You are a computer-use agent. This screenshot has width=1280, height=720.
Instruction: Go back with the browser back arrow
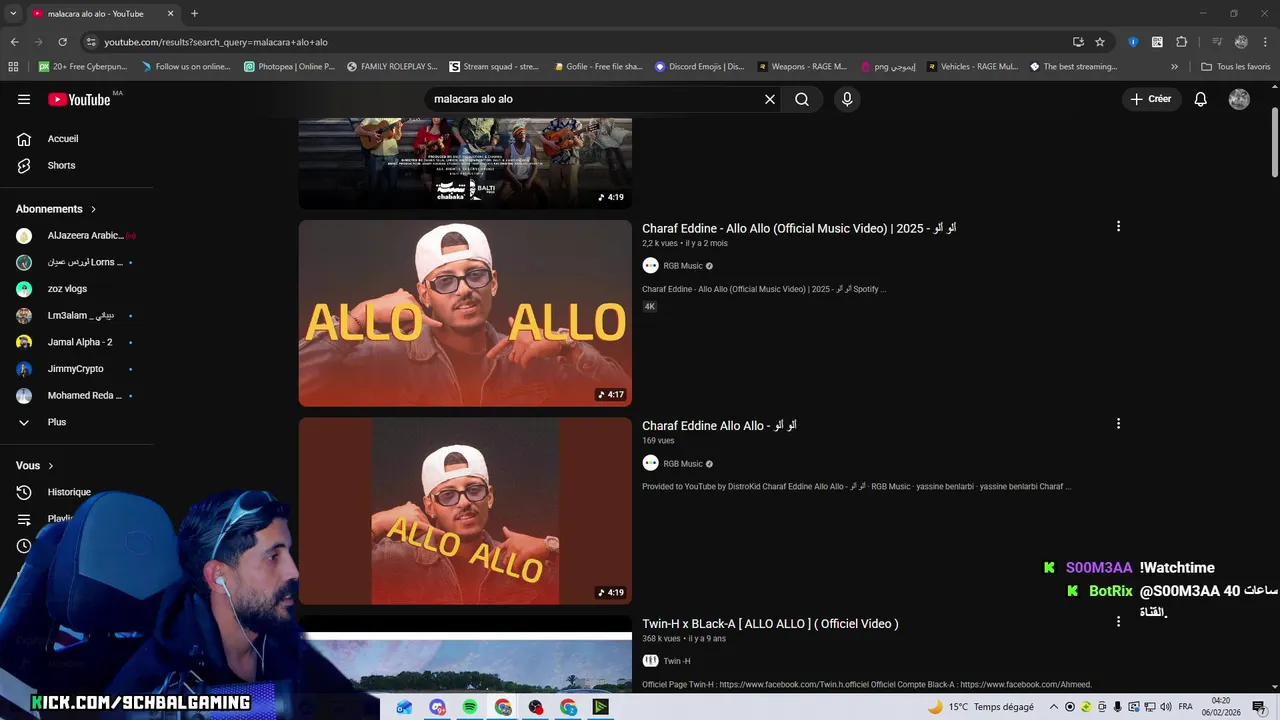point(14,42)
